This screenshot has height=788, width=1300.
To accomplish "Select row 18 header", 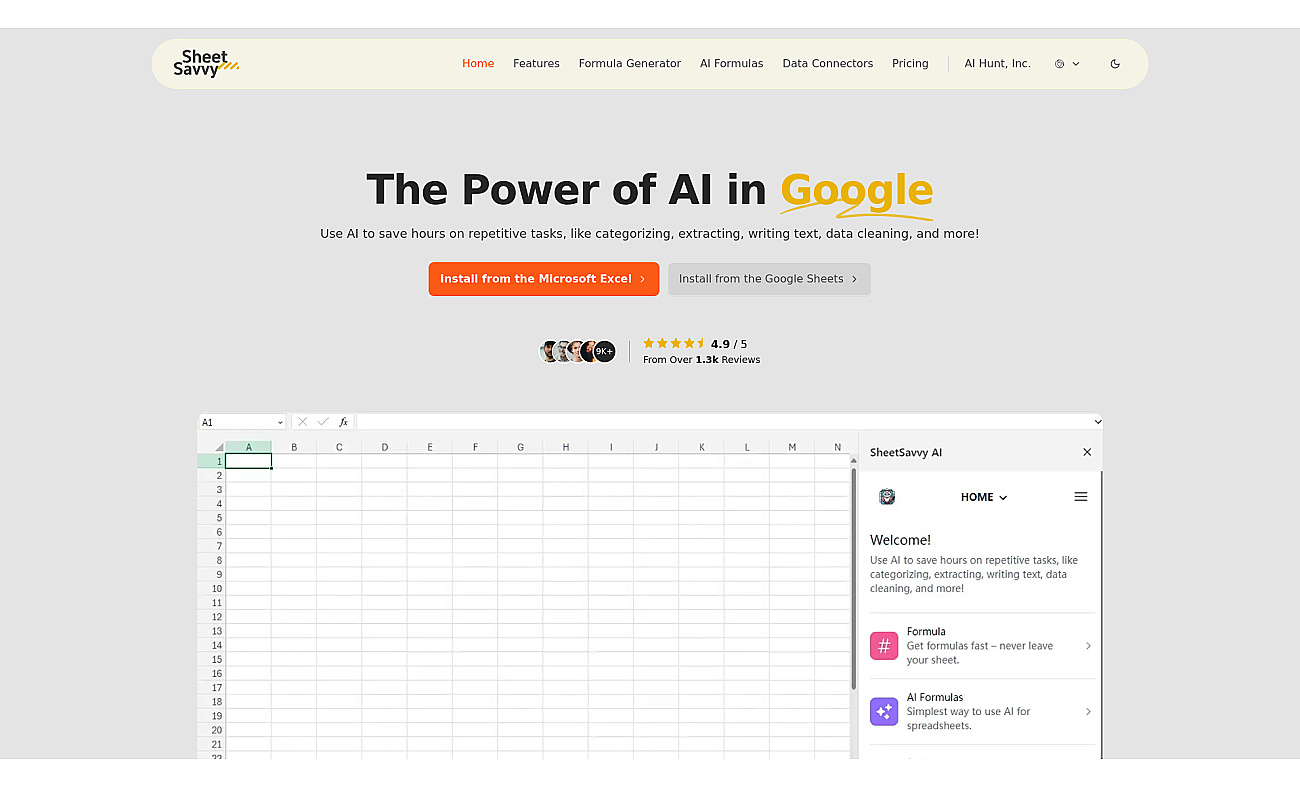I will [x=212, y=702].
